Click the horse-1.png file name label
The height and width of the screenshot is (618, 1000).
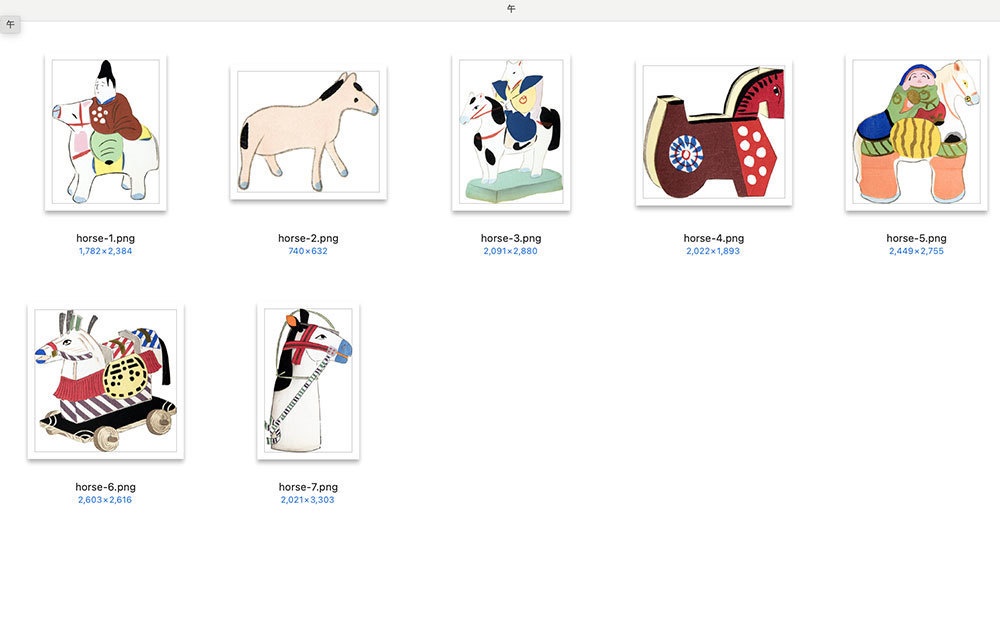(106, 238)
